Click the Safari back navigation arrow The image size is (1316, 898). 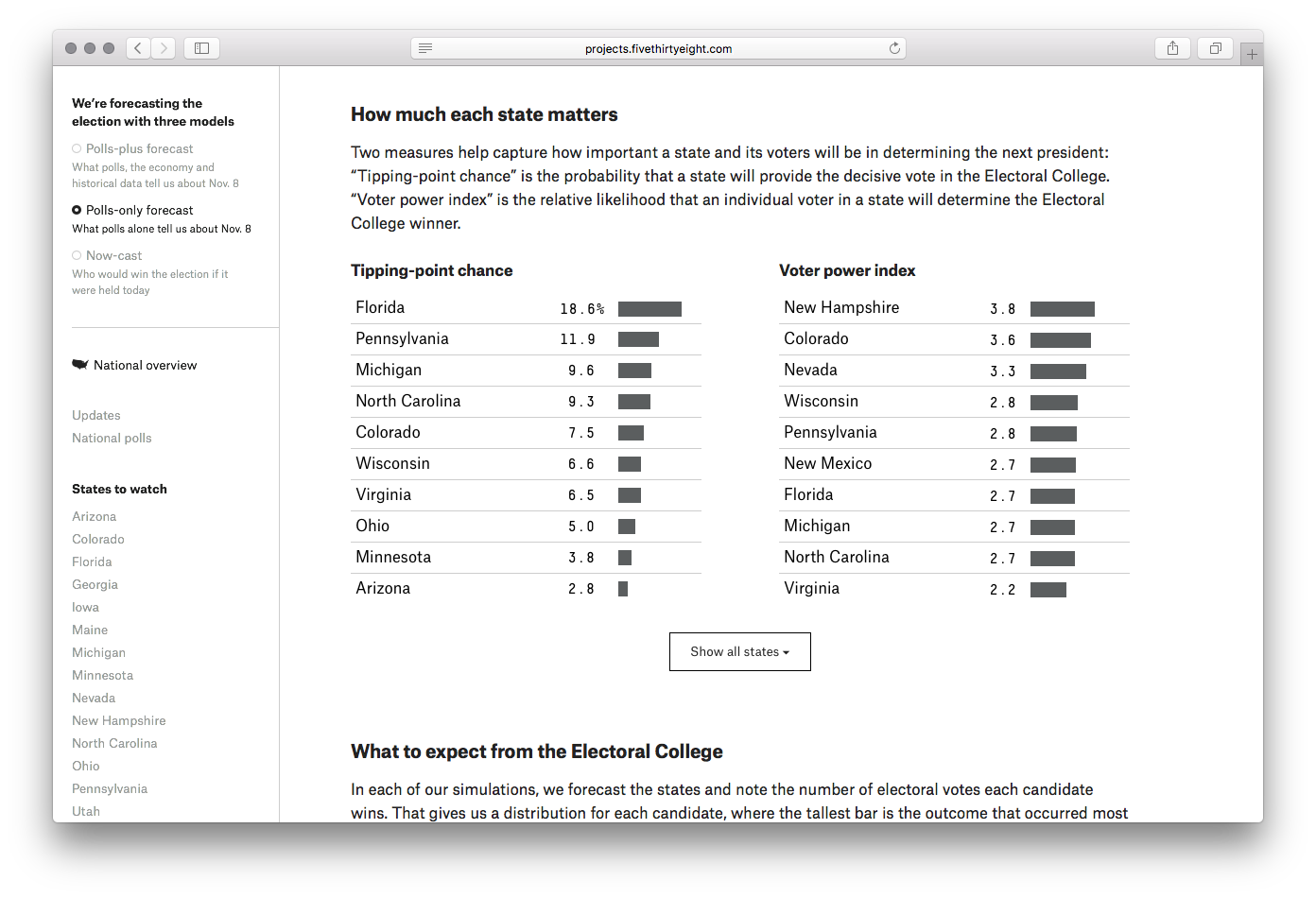click(x=137, y=47)
